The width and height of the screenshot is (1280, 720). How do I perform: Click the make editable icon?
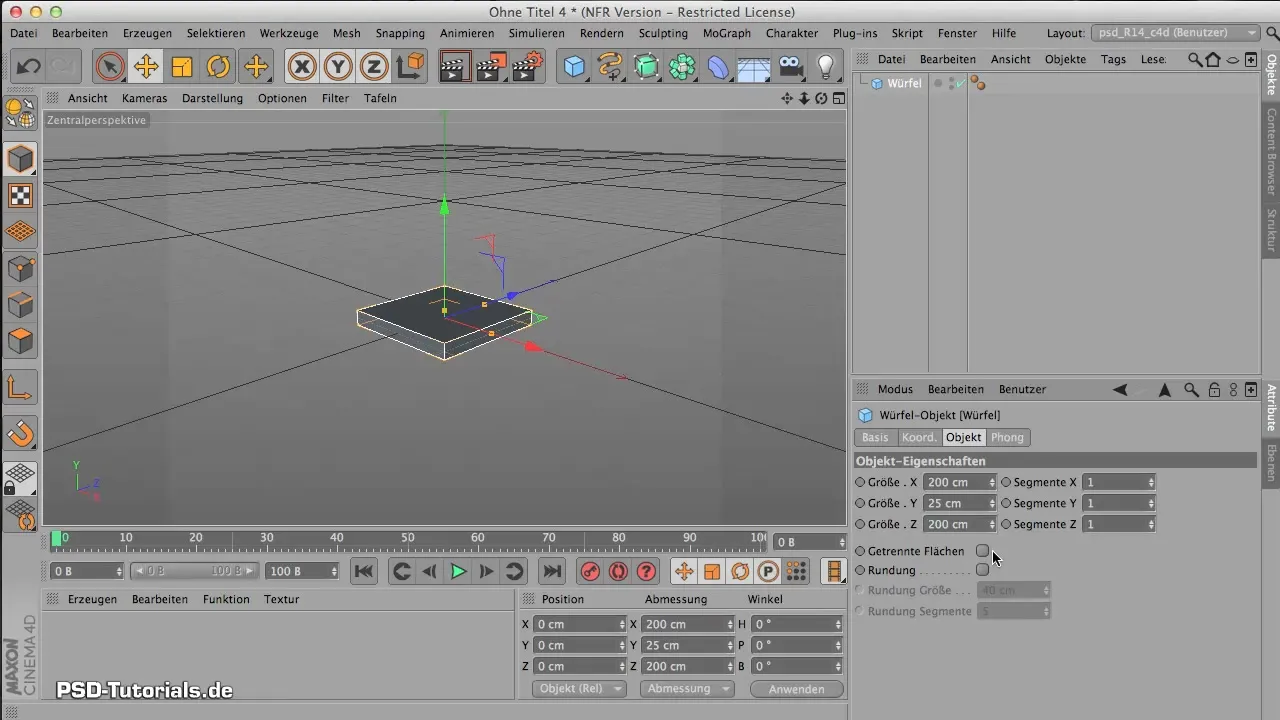click(20, 113)
